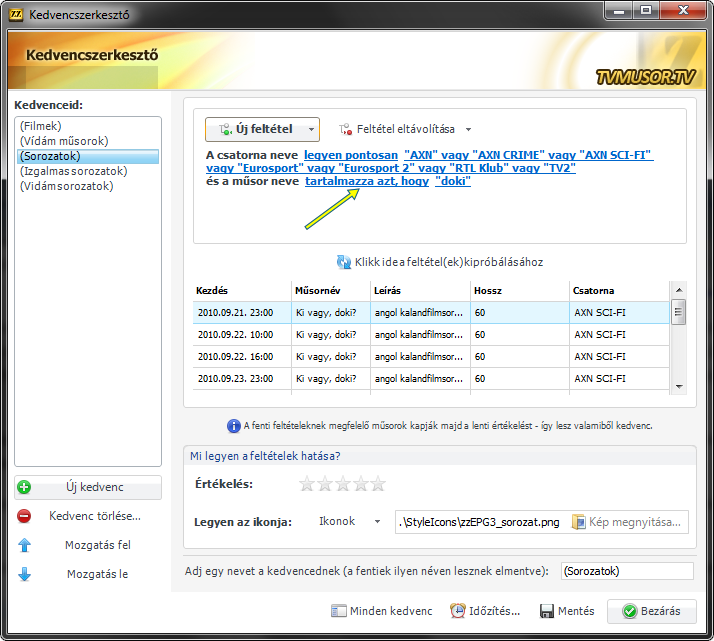The height and width of the screenshot is (641, 714).
Task: Click the blue up arrow Mozgatás fel
Action: [x=25, y=545]
